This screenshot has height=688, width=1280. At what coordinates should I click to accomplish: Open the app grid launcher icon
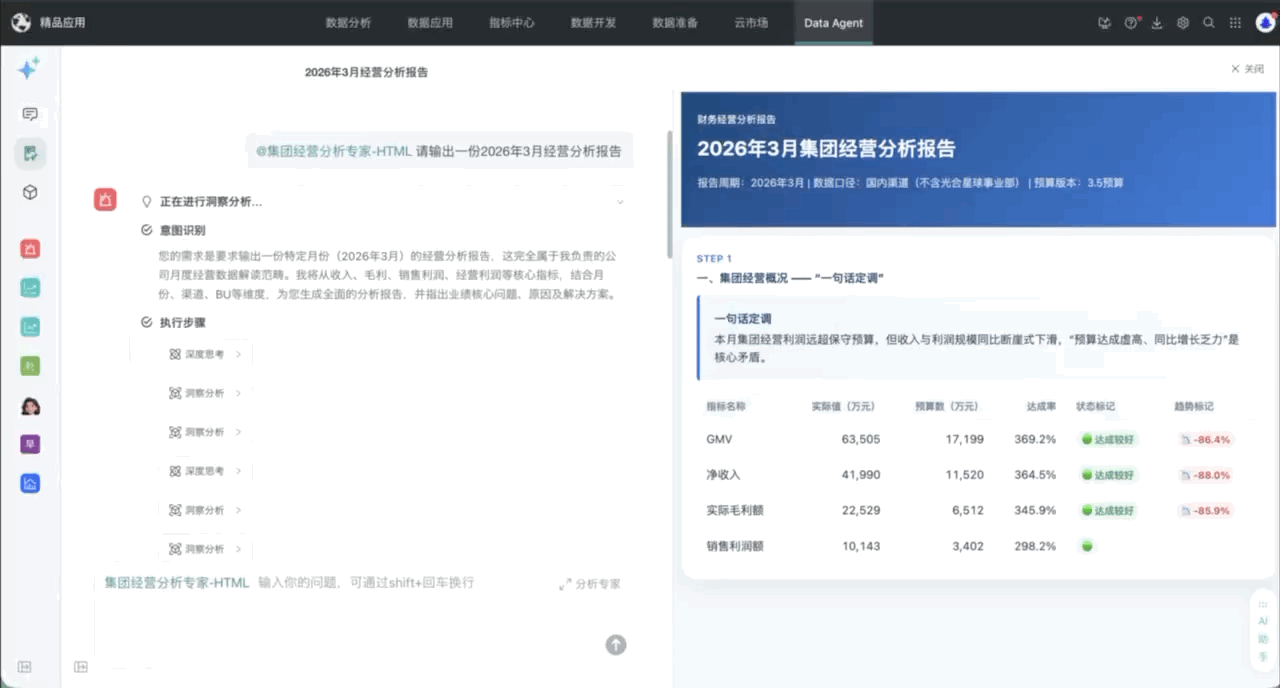pyautogui.click(x=1235, y=23)
